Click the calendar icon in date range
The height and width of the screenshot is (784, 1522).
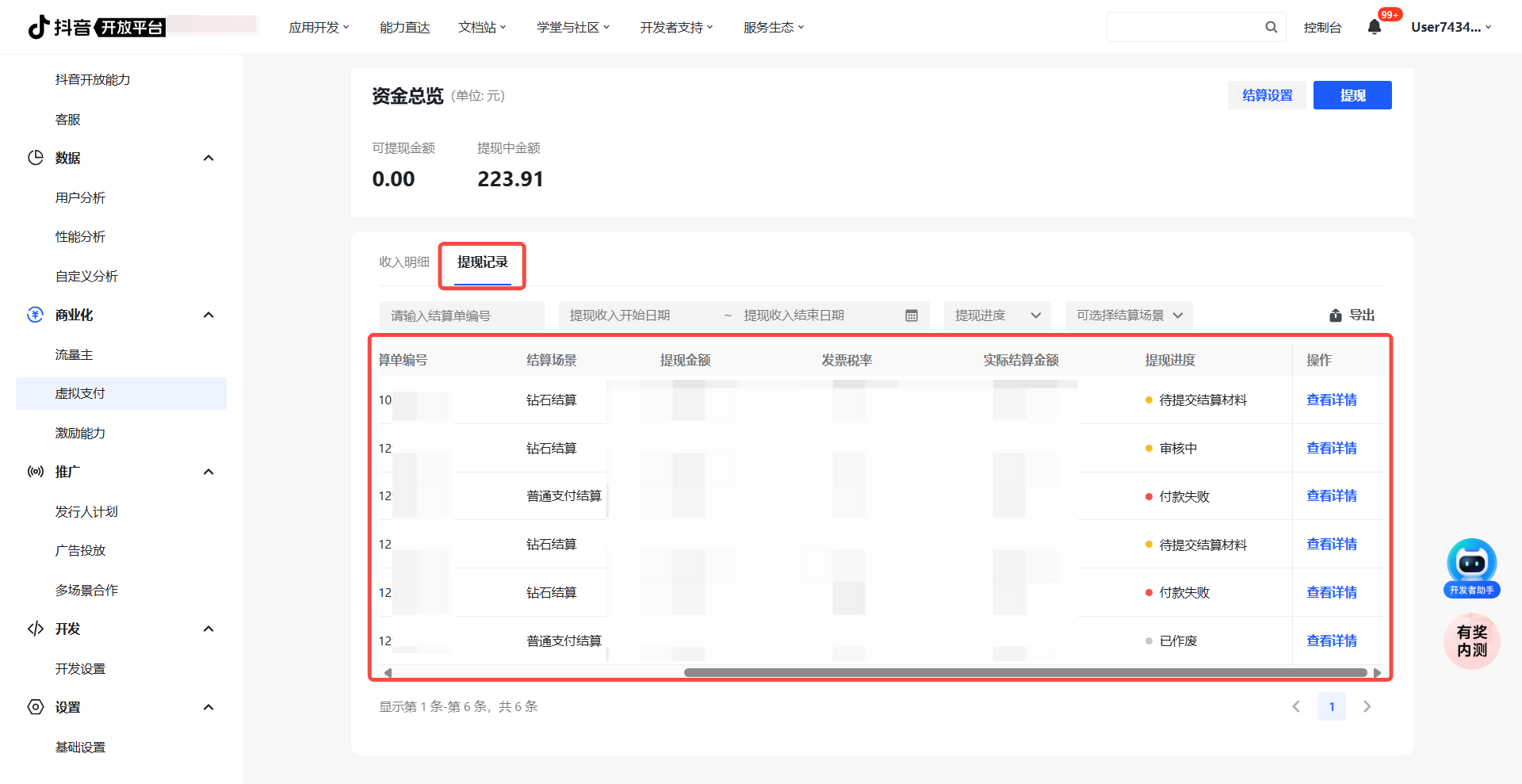tap(912, 316)
